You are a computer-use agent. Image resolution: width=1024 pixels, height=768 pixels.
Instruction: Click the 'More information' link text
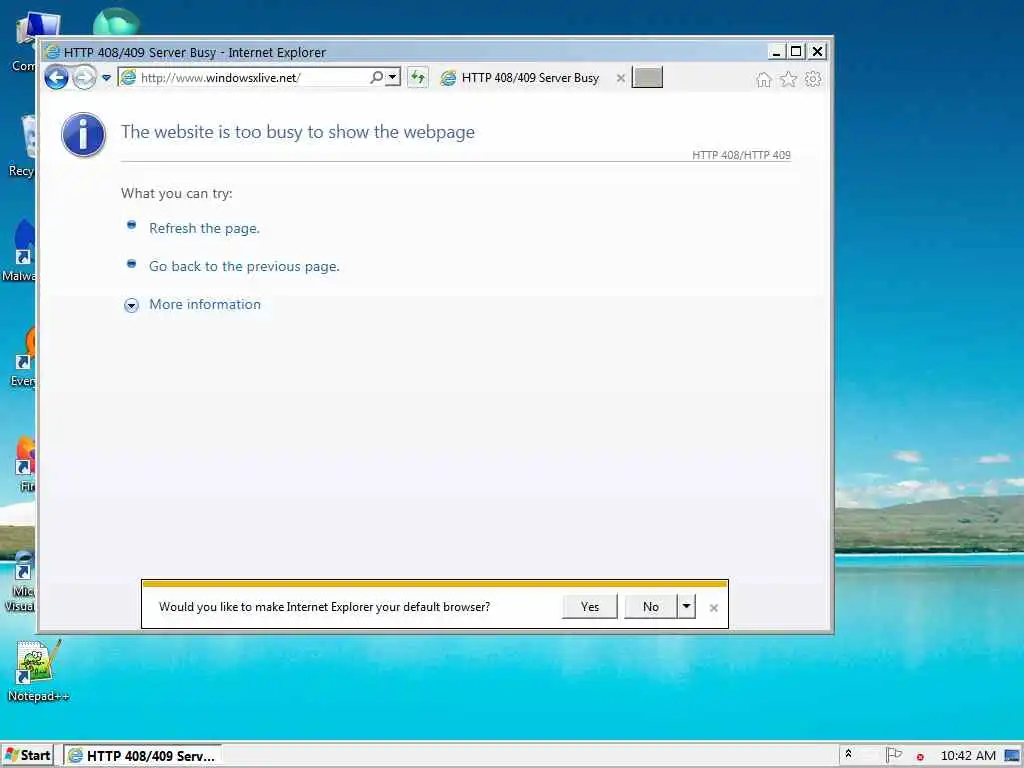205,304
